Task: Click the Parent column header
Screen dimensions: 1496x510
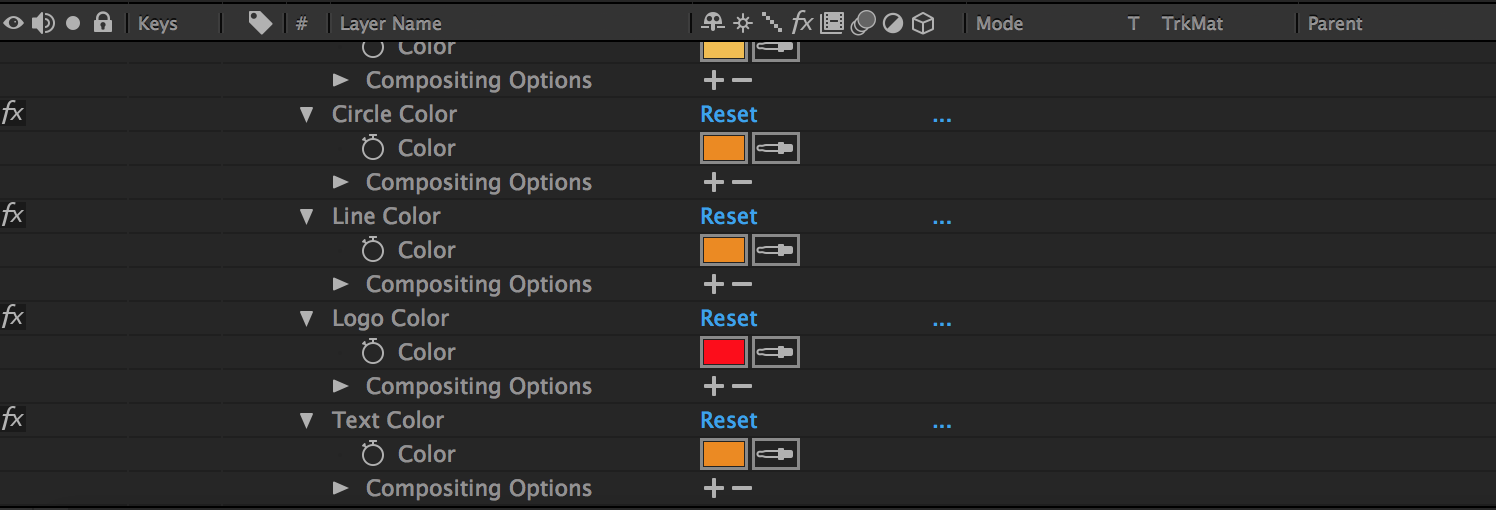Action: 1335,23
